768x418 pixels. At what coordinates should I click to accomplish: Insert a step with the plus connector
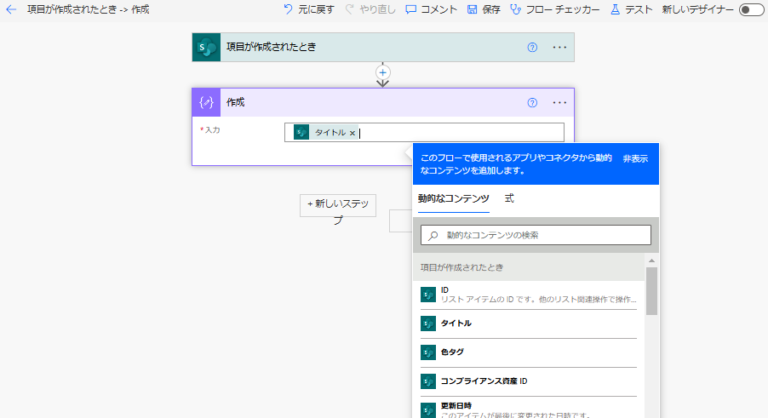tap(382, 73)
